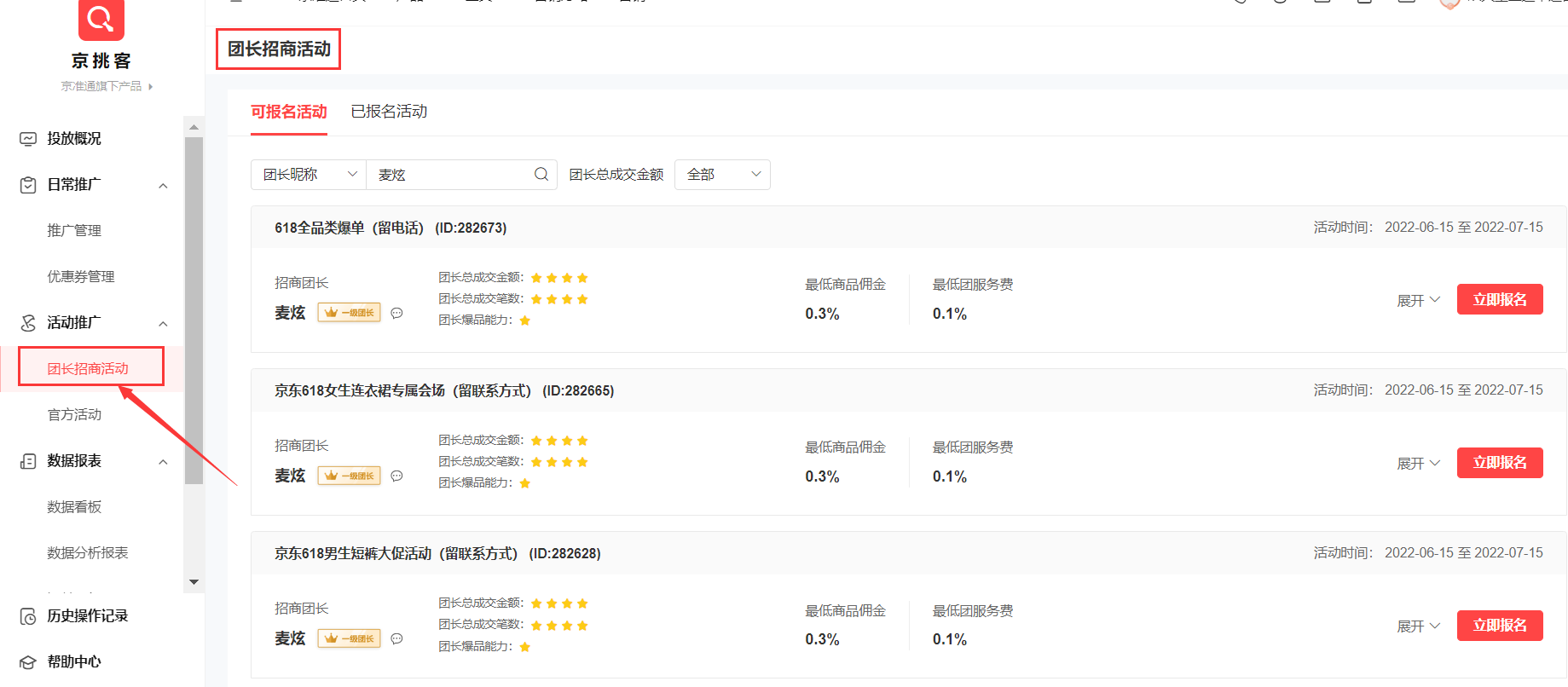Collapse the 活动推广 menu section
The width and height of the screenshot is (1568, 687).
tap(163, 324)
